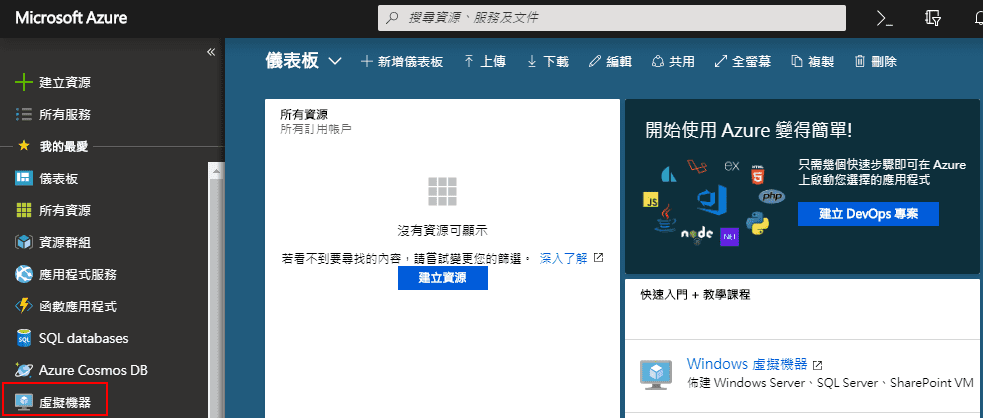The width and height of the screenshot is (983, 418).
Task: Click the blue 建立資源 button in tile
Action: point(443,278)
